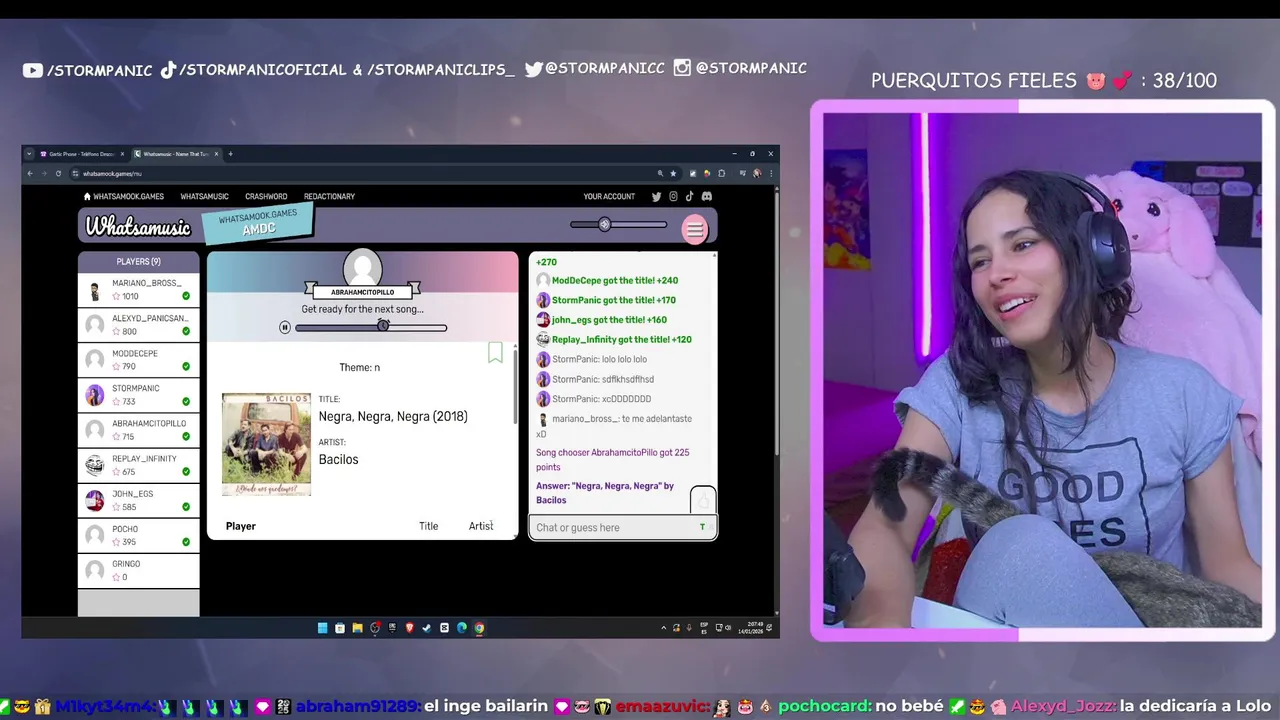Click the Title column header

(428, 526)
